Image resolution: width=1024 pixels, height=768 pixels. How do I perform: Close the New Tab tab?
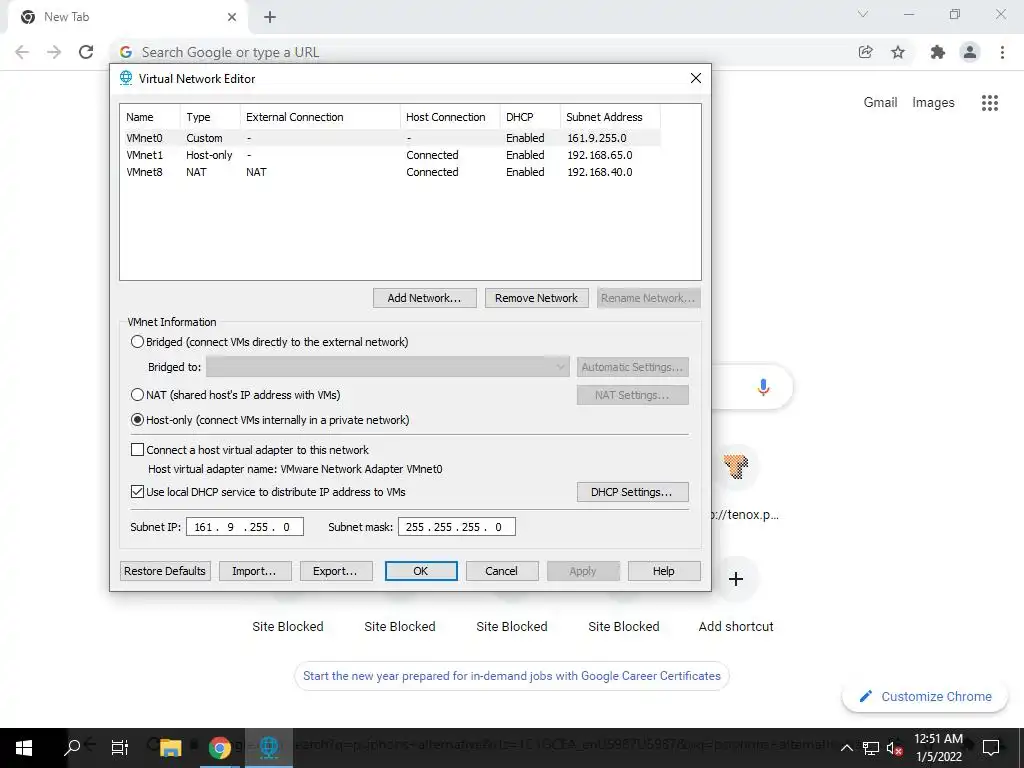[232, 17]
